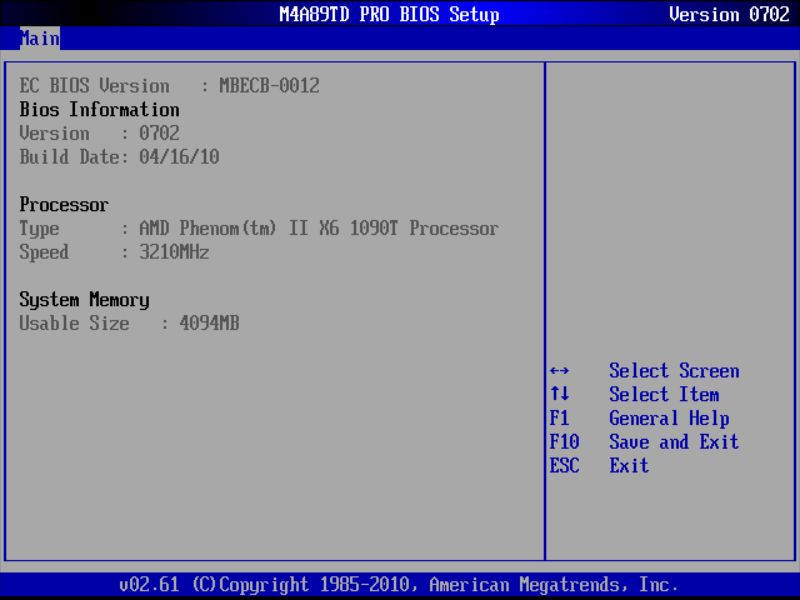This screenshot has width=800, height=600.
Task: Choose F10 Save and Exit
Action: [x=645, y=441]
